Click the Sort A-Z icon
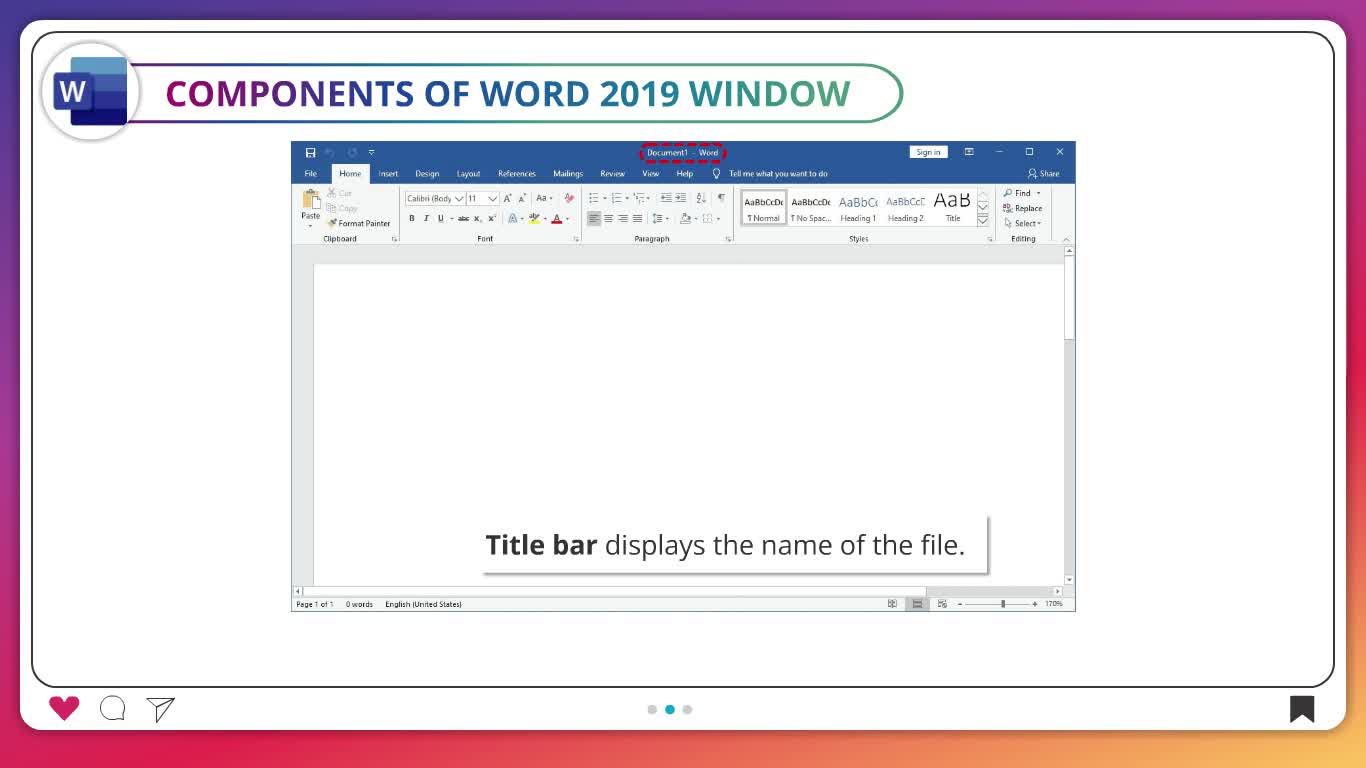Viewport: 1366px width, 768px height. tap(701, 198)
